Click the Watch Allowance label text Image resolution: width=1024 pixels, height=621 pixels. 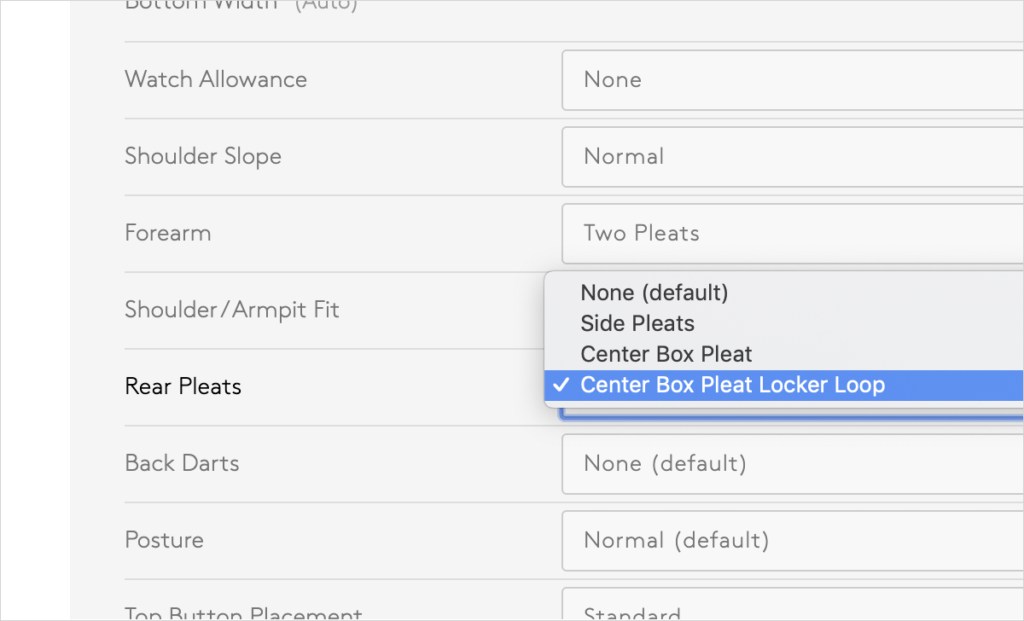(216, 79)
